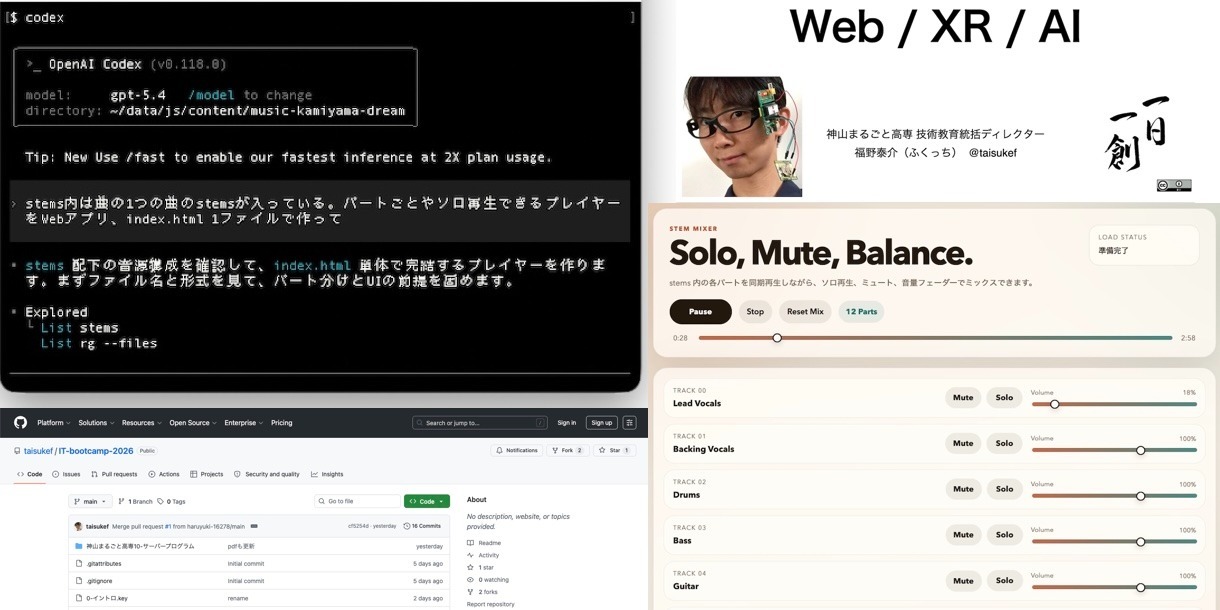
Task: Mute the Bass track
Action: coord(963,535)
